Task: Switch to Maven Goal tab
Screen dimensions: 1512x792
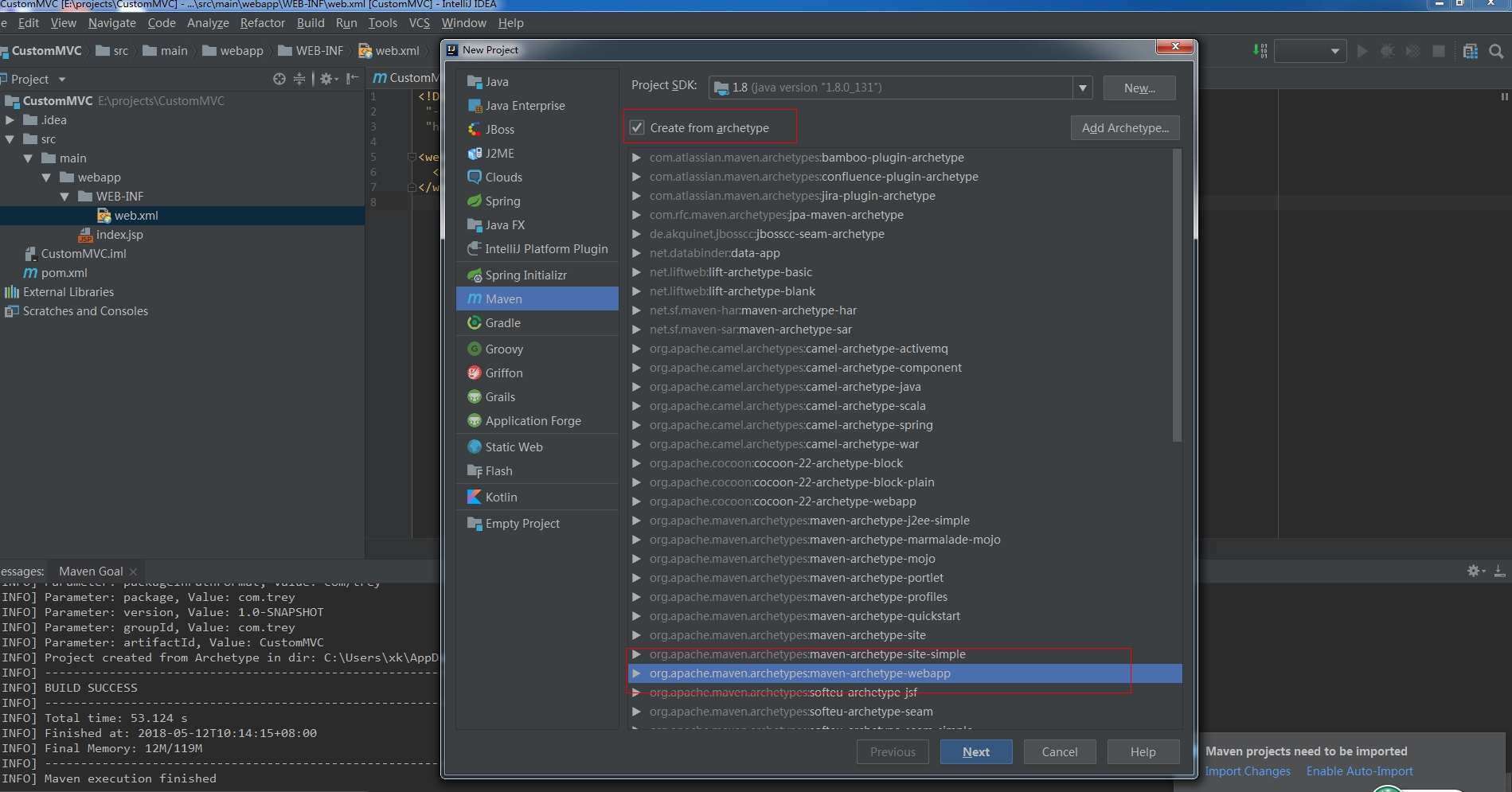Action: click(91, 572)
